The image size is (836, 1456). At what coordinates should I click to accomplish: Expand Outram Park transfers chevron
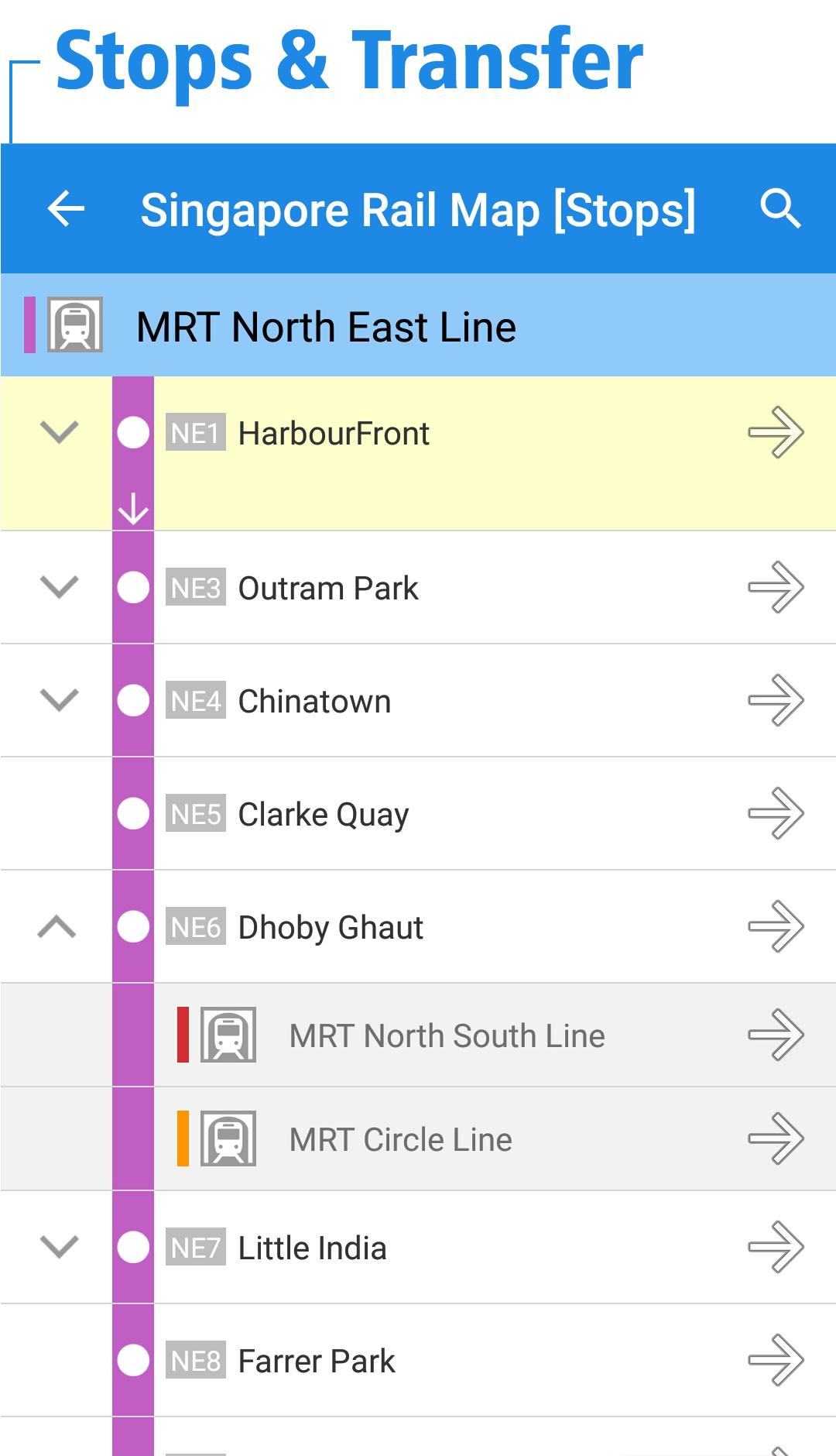tap(59, 587)
